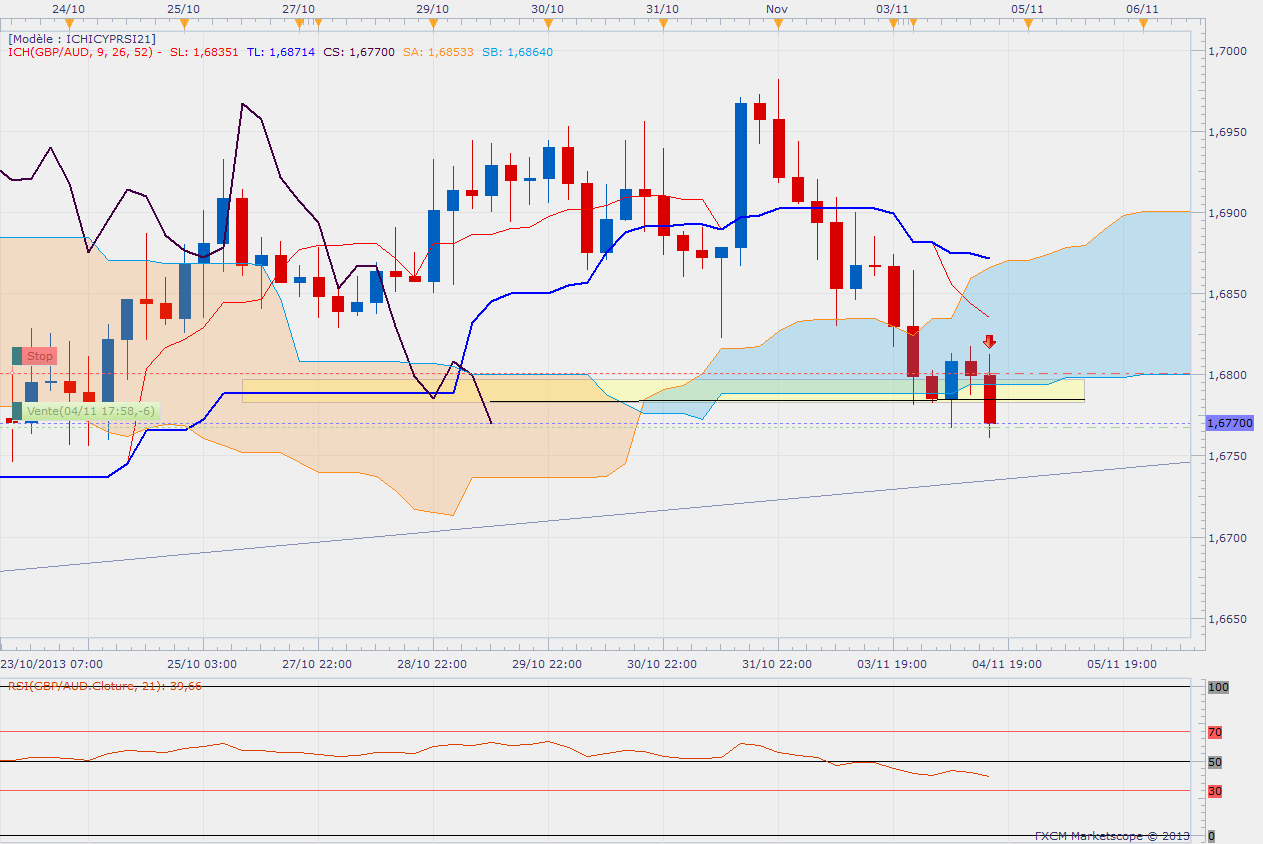The image size is (1263, 844).
Task: Click the orange marker under the 29/10 date
Action: tap(432, 22)
